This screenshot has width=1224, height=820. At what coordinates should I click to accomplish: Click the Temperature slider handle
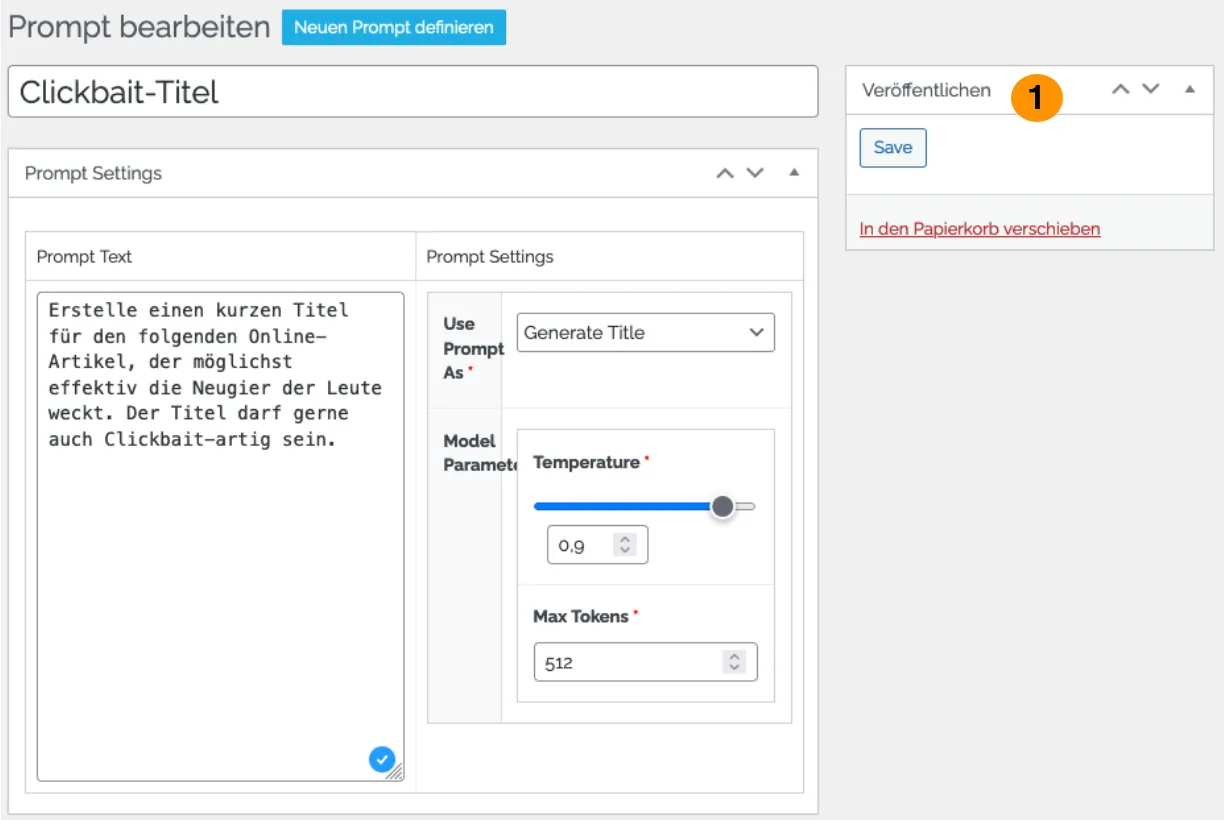pos(723,506)
